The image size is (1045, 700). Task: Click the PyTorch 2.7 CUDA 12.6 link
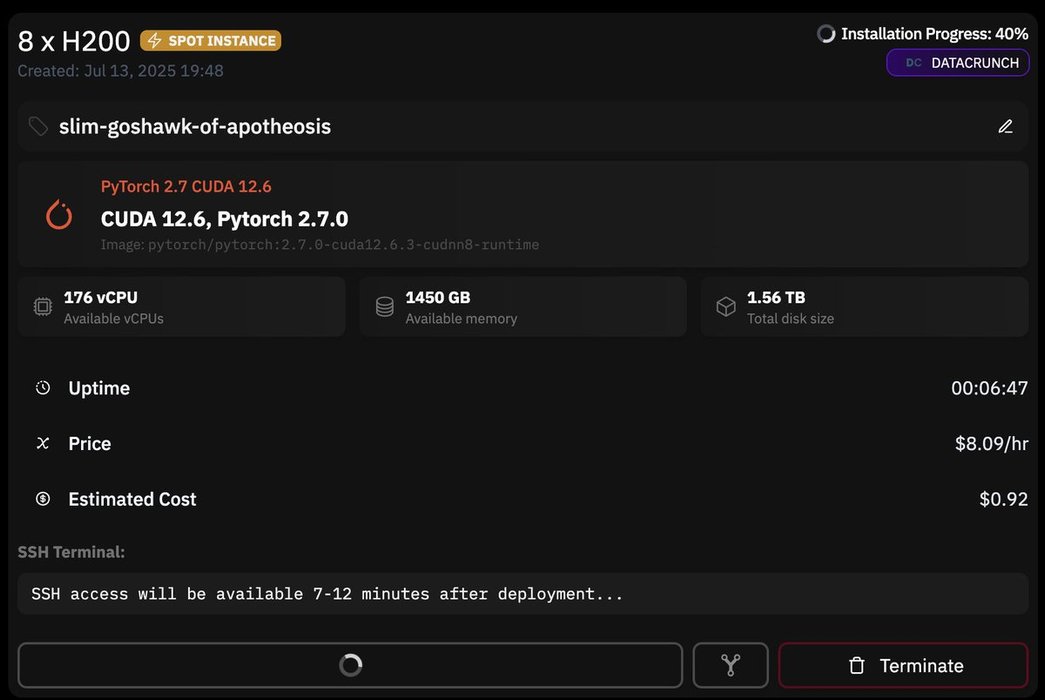(186, 187)
